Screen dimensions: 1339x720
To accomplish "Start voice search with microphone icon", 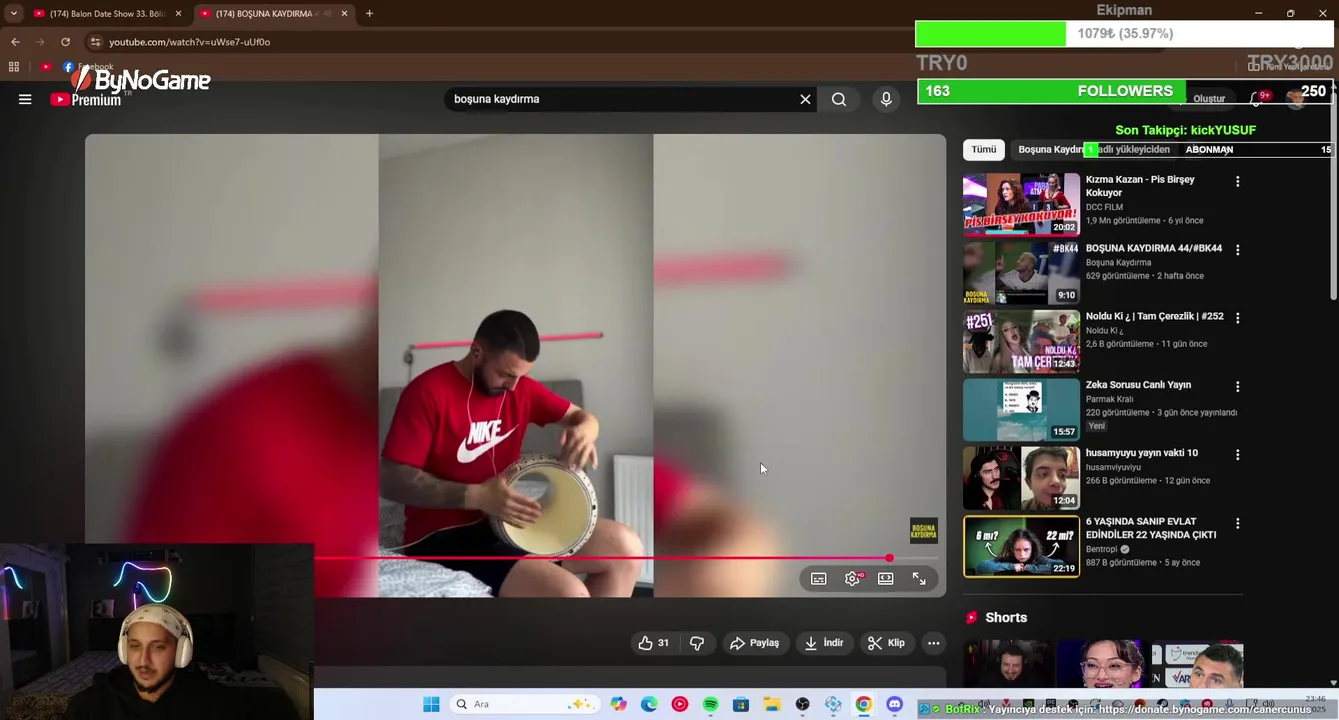I will 886,99.
